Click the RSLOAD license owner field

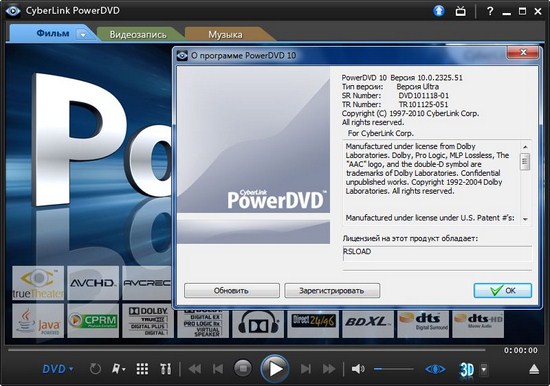(x=437, y=253)
